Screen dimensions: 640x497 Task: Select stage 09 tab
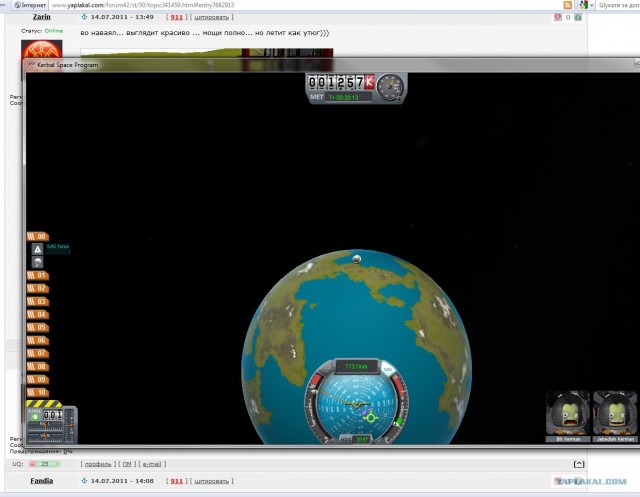[x=38, y=379]
